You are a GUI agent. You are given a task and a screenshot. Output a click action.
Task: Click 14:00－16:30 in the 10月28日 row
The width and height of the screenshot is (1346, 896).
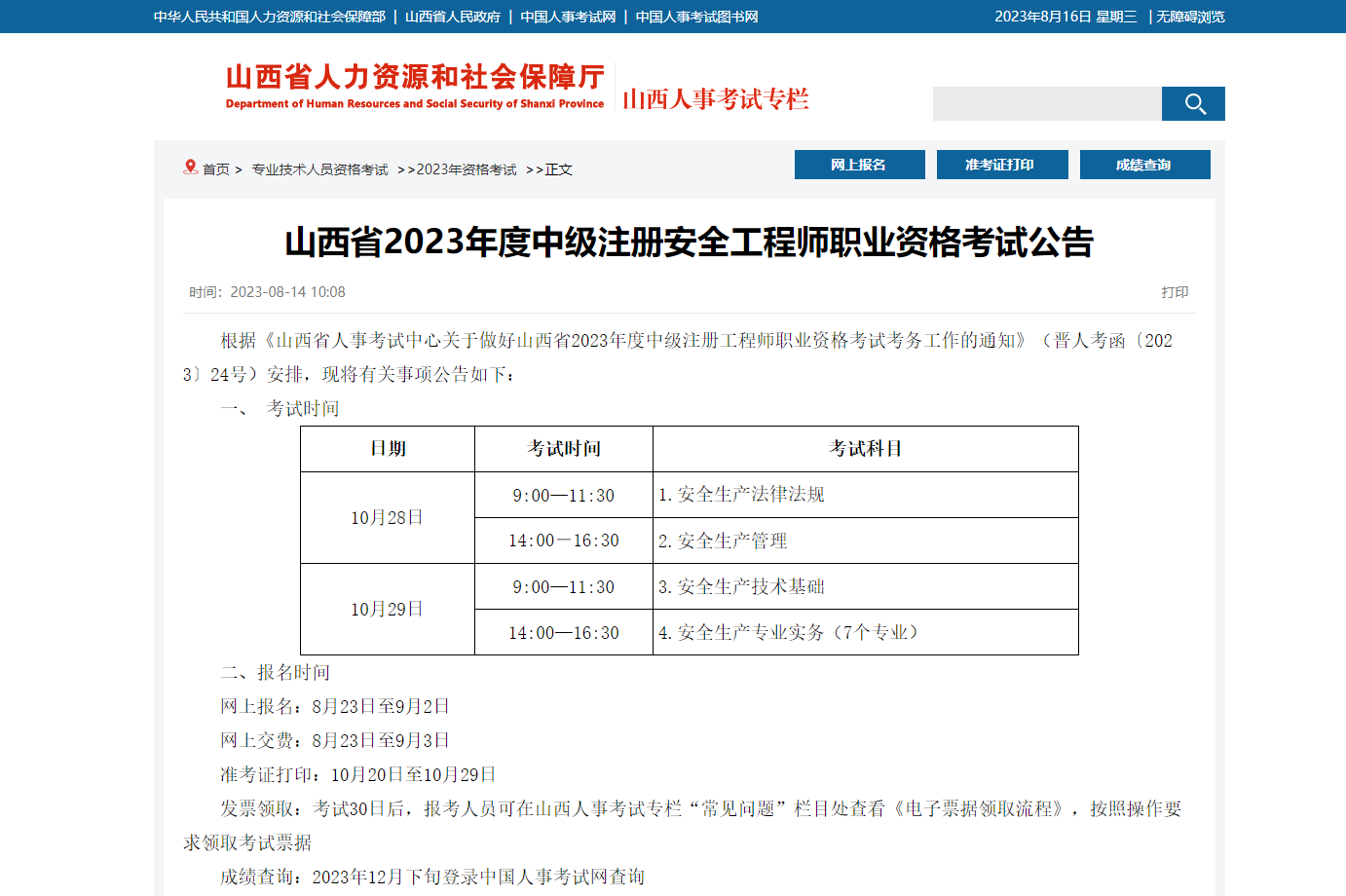click(564, 541)
